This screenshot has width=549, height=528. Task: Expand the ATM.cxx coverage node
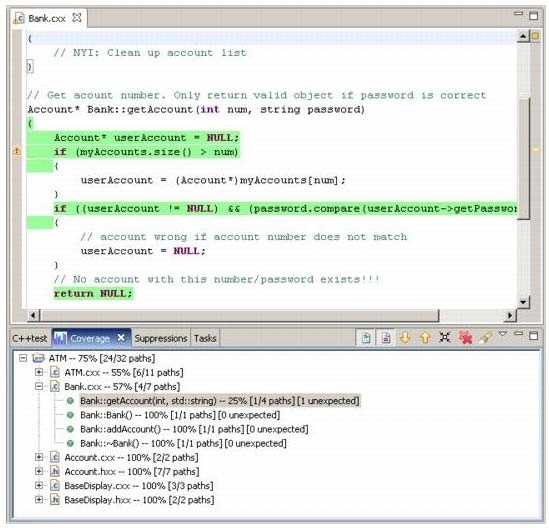coord(39,372)
